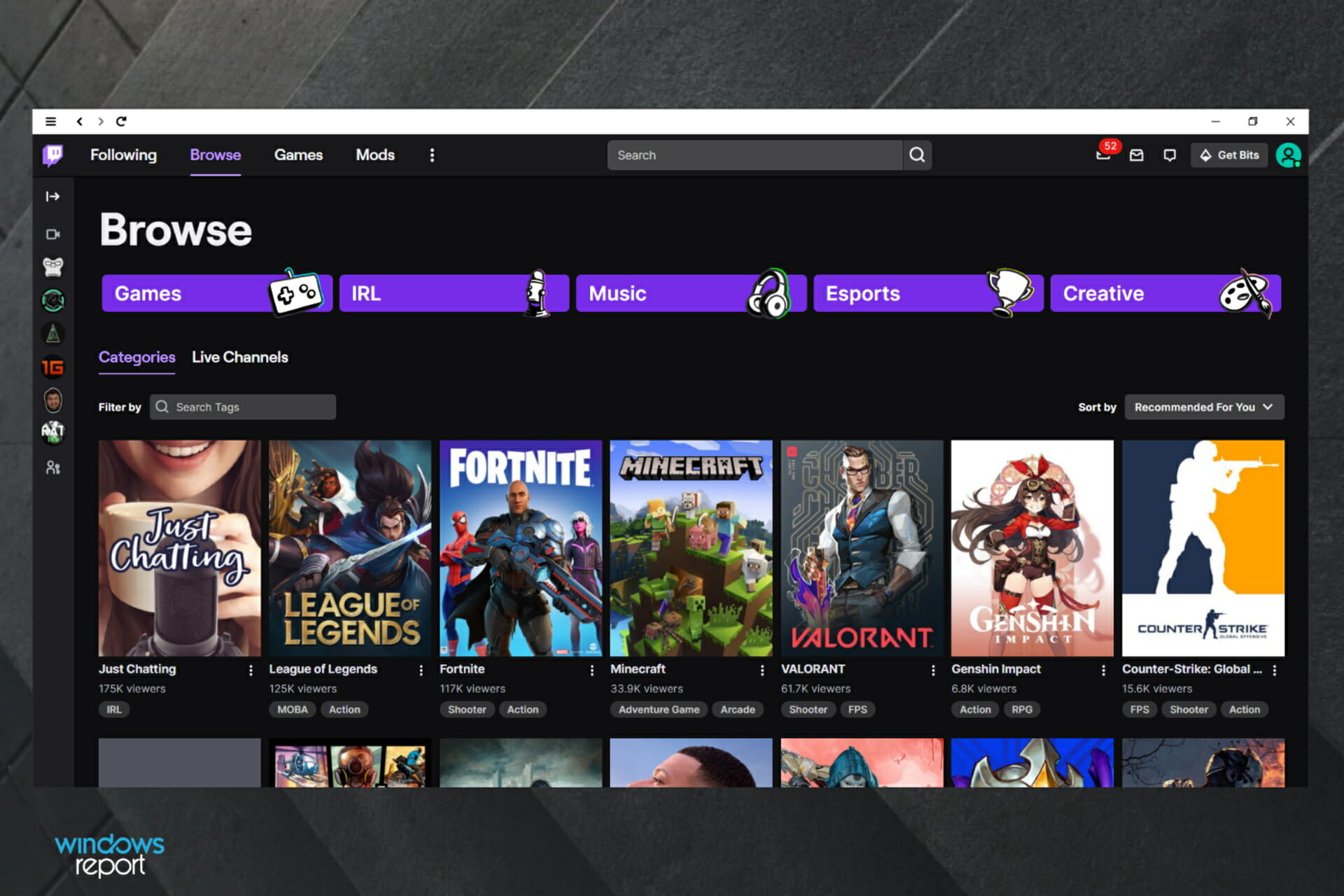1344x896 pixels.
Task: Open the Minecraft cover thumbnail
Action: [691, 548]
